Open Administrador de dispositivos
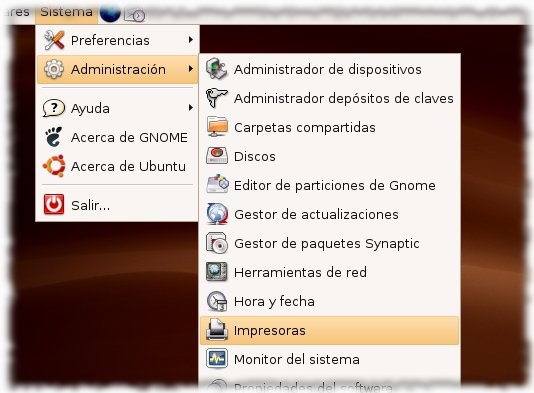 [330, 69]
